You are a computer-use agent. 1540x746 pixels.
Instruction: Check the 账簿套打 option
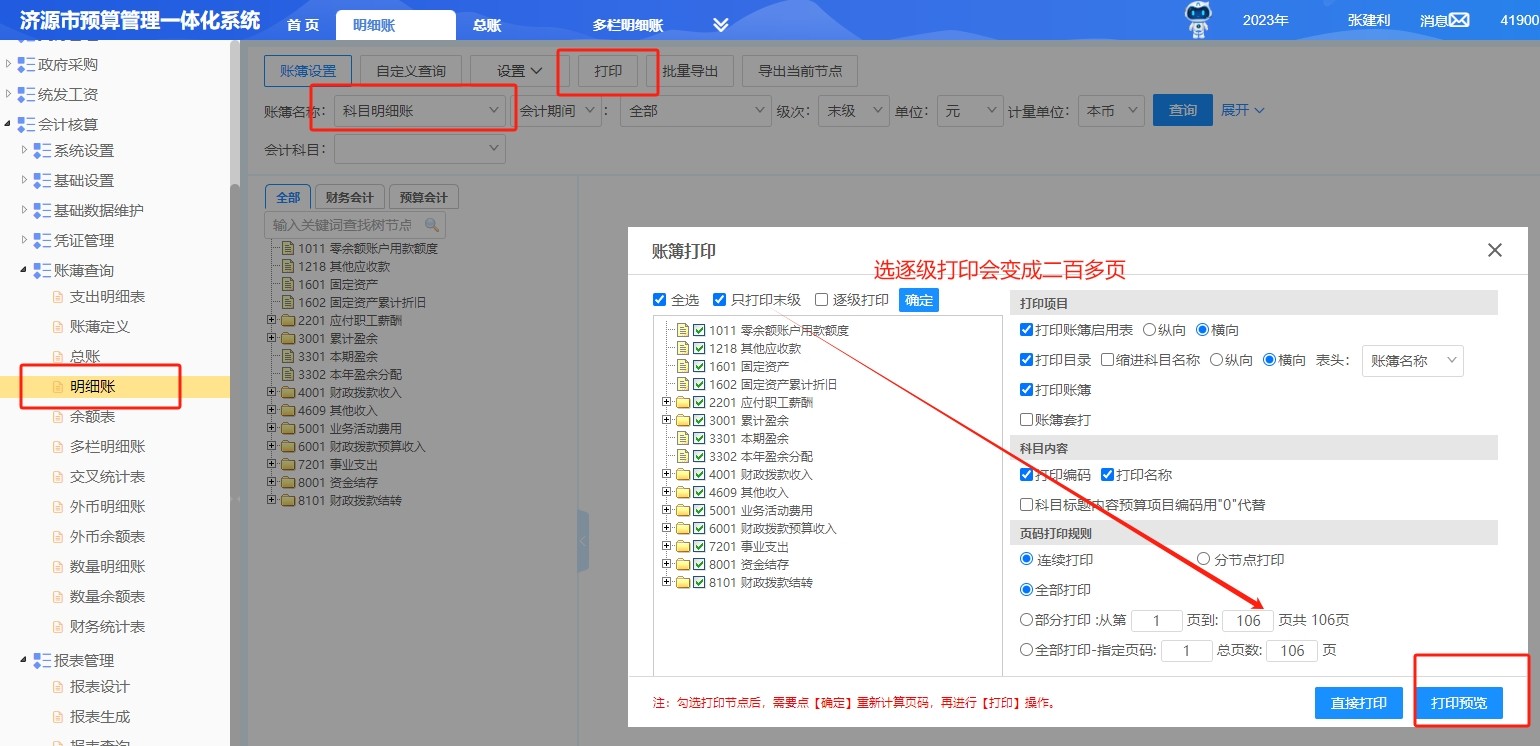[1026, 420]
